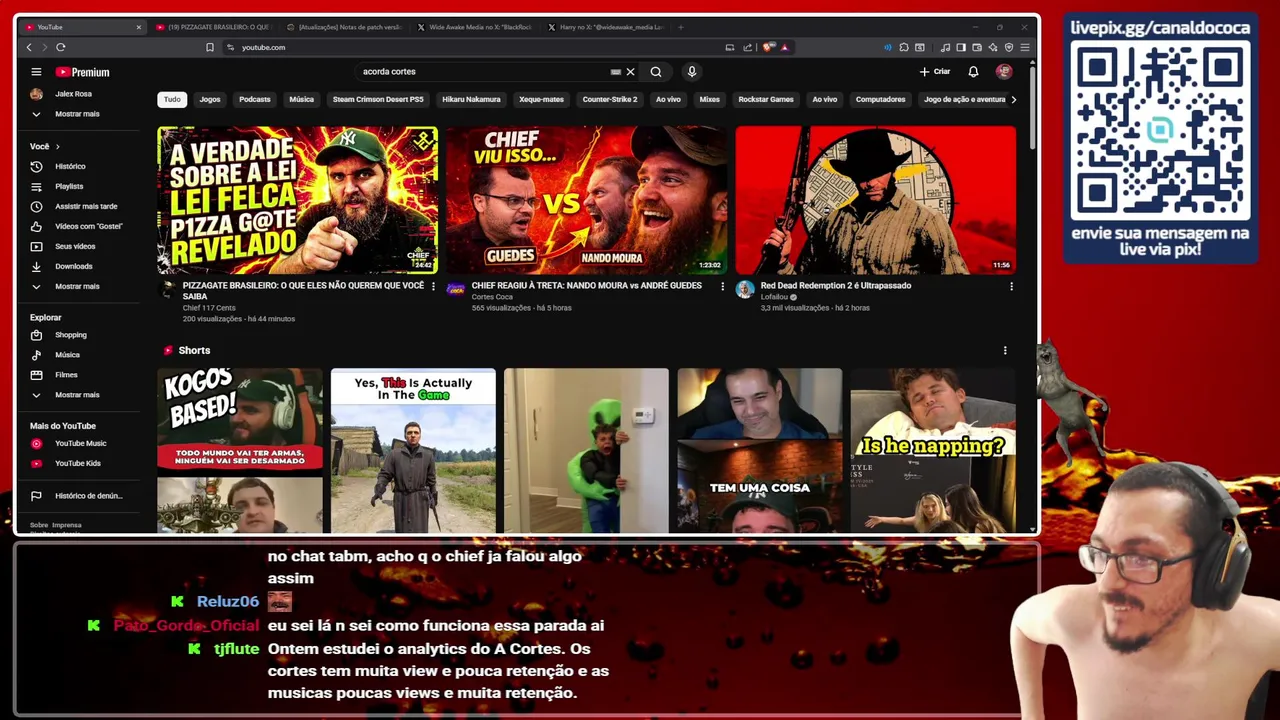Reload the page in browser toolbar
1280x720 pixels.
(61, 47)
